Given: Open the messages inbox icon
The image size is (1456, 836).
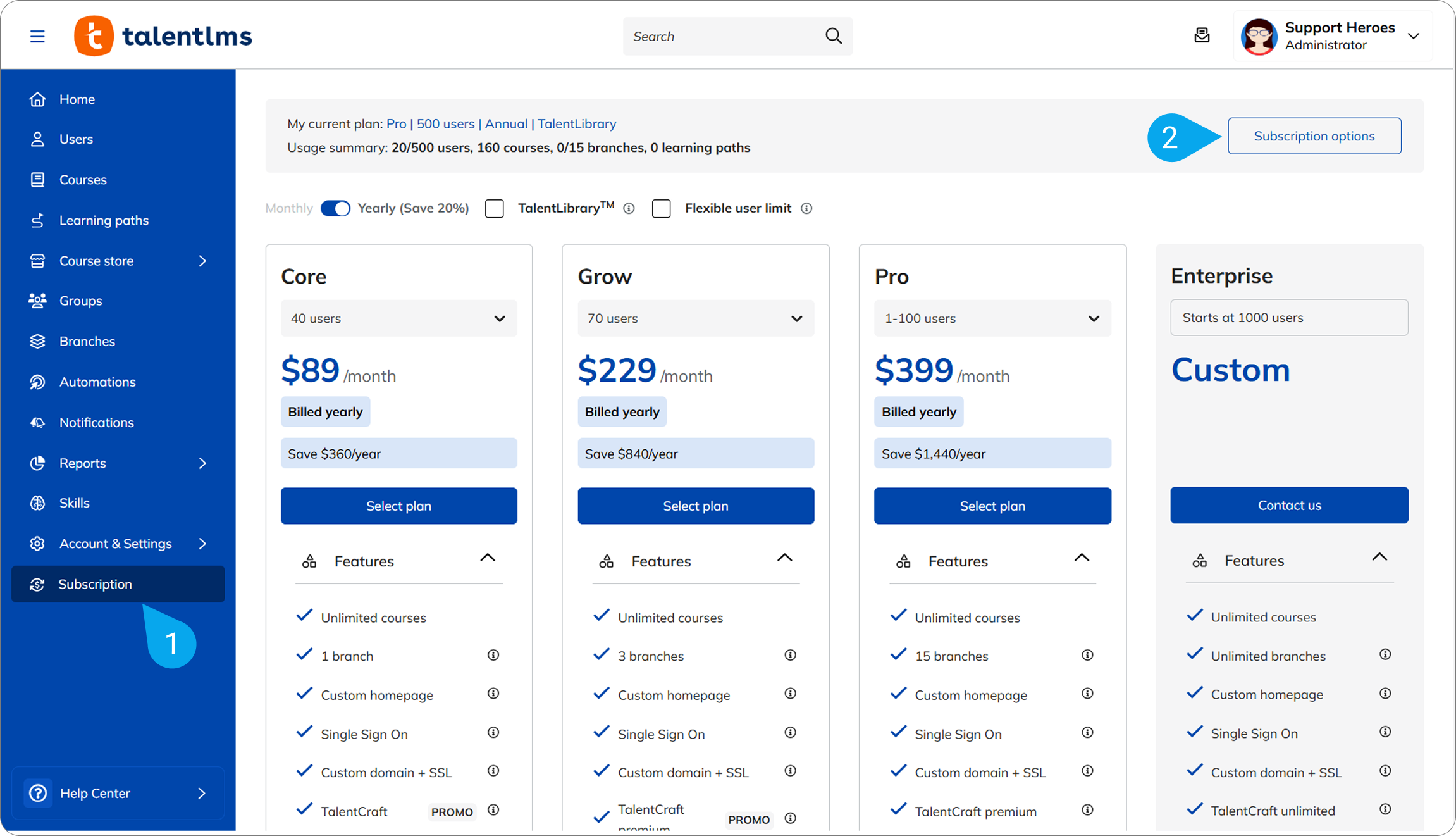Looking at the screenshot, I should pyautogui.click(x=1202, y=36).
